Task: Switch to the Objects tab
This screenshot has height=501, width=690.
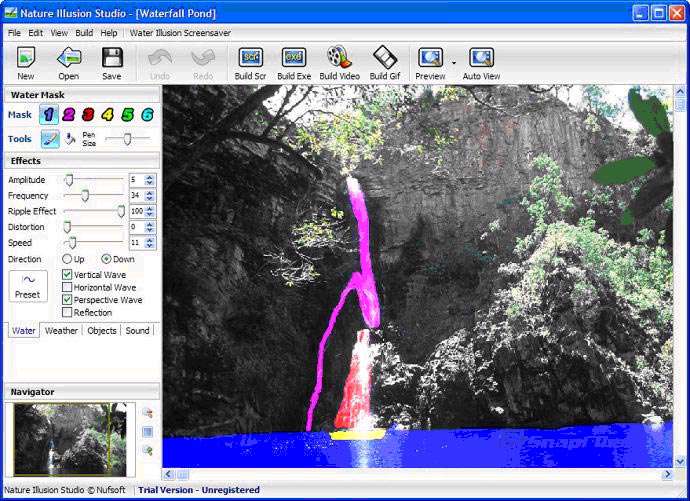Action: click(x=102, y=331)
